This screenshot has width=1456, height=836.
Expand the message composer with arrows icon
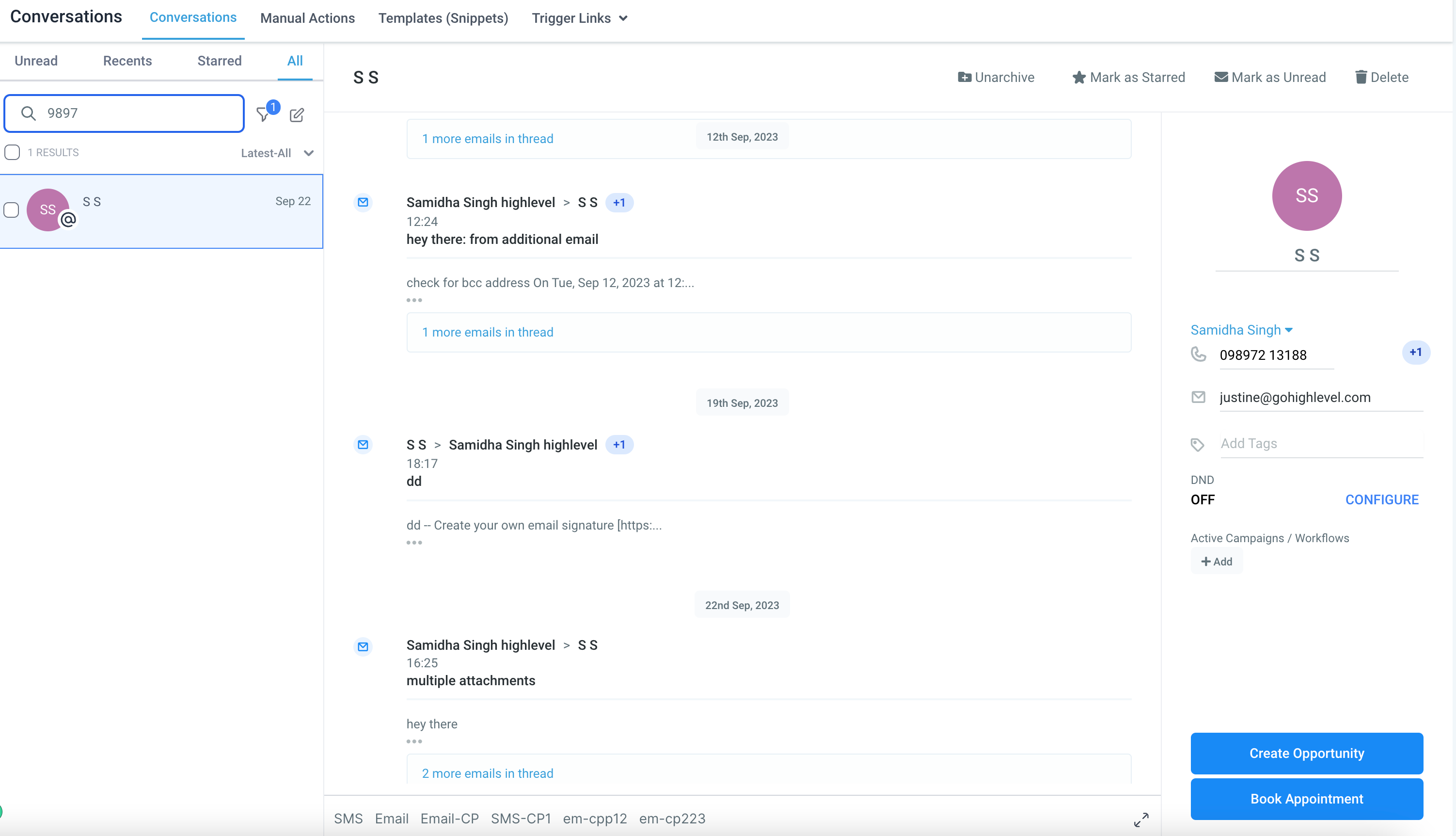(x=1141, y=820)
